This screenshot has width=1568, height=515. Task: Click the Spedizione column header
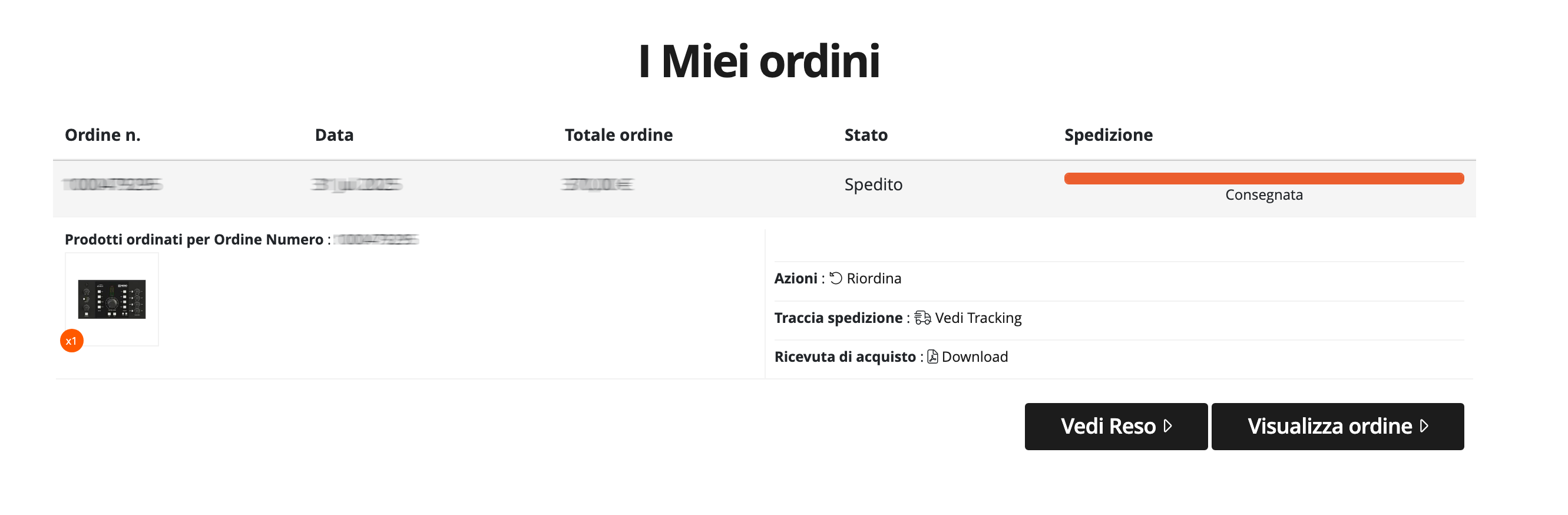[1109, 134]
